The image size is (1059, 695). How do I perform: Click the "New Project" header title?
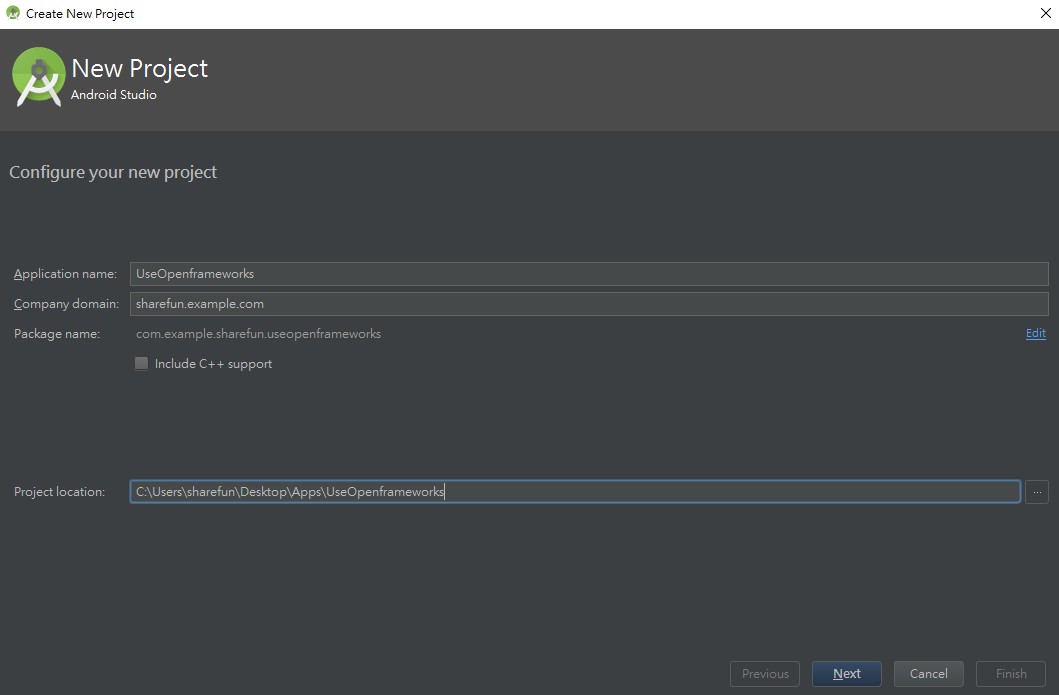139,68
